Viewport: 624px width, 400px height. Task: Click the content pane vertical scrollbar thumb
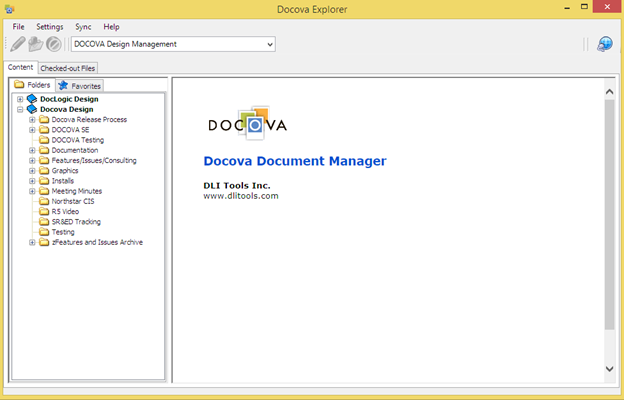(609, 215)
